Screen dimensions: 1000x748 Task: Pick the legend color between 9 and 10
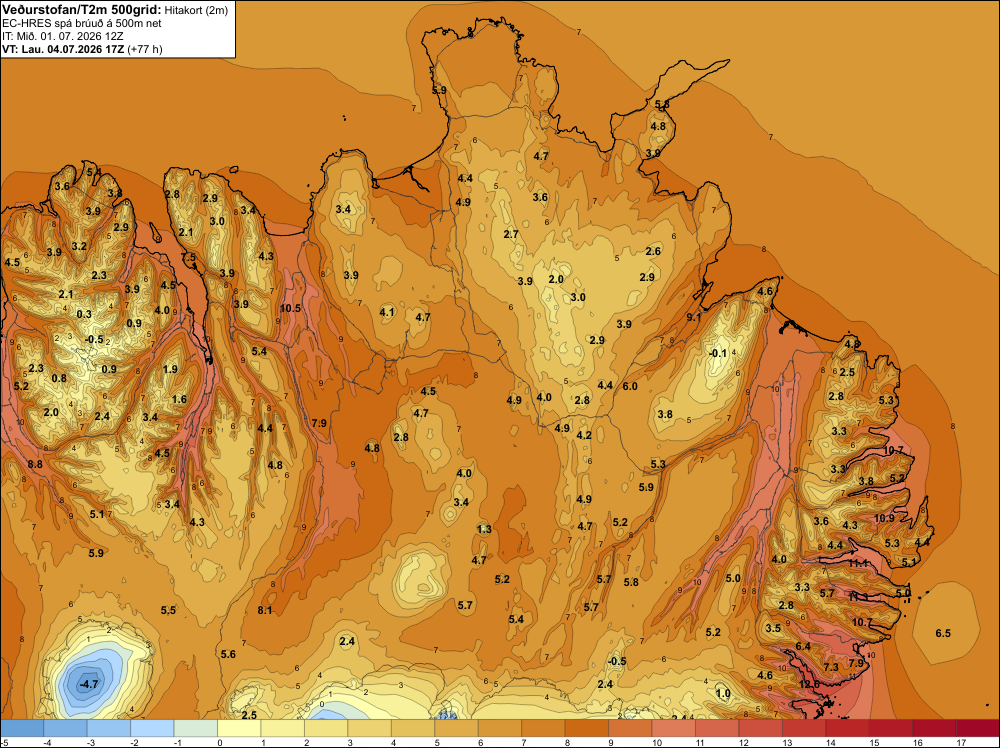[630, 728]
